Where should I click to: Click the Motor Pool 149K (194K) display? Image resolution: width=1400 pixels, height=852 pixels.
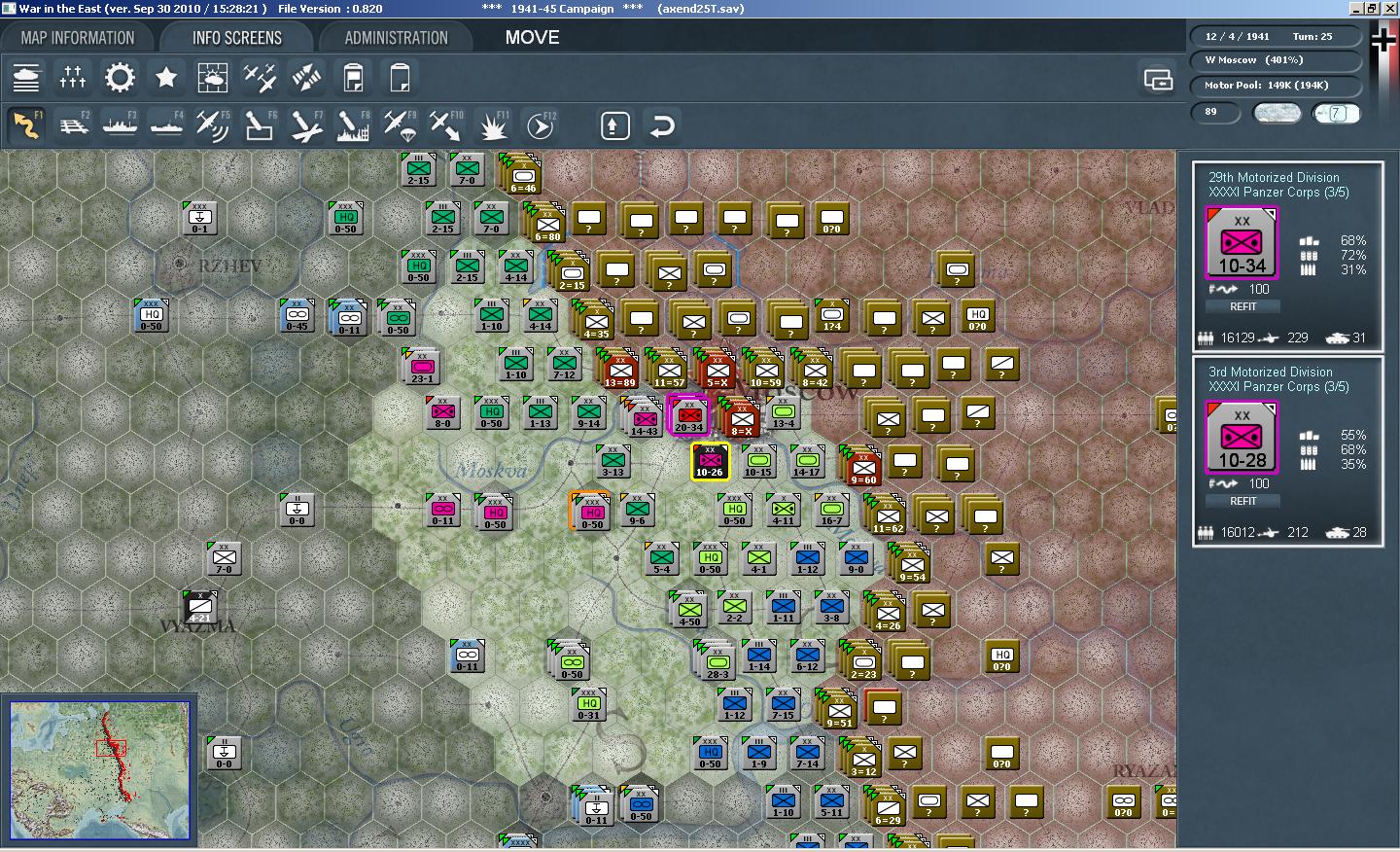tap(1275, 86)
